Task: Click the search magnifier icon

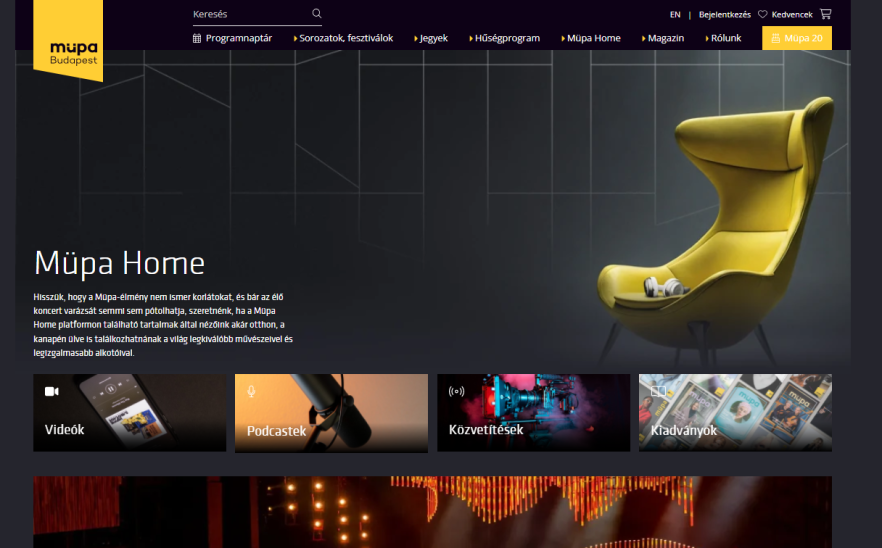Action: [317, 14]
